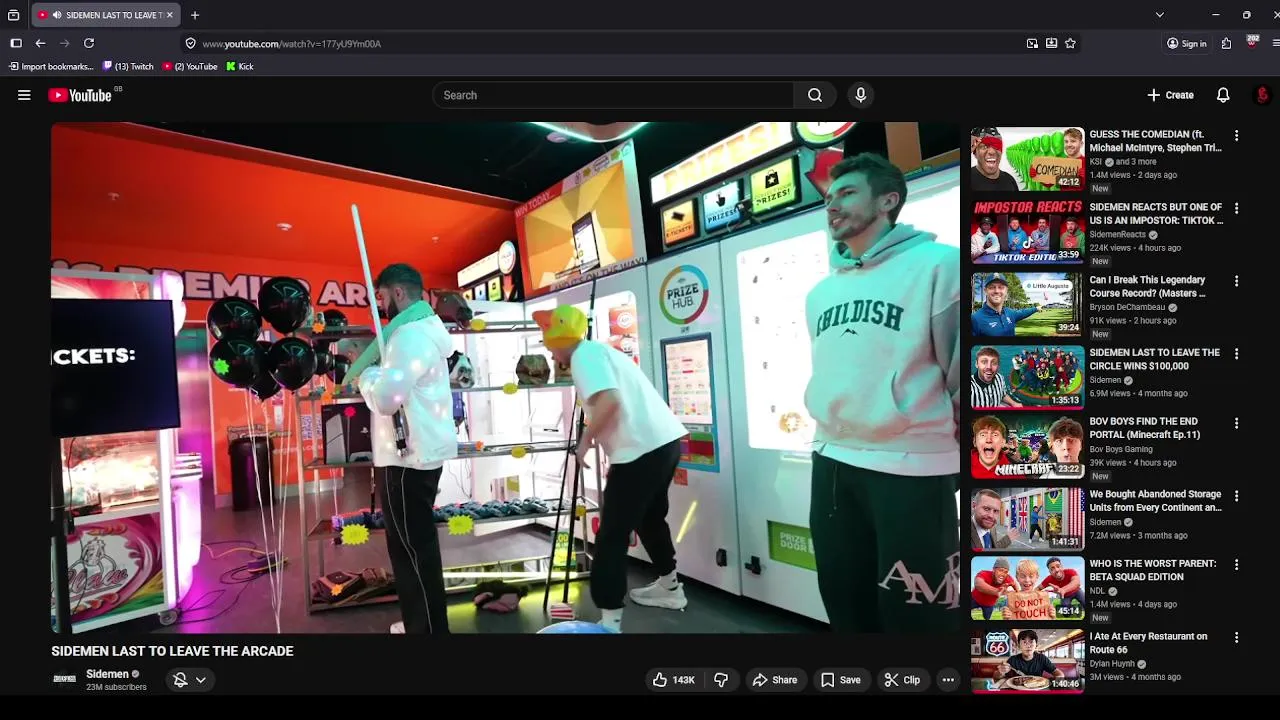Open options menu for GUESS THE COMEDIAN video
This screenshot has height=720, width=1280.
(1236, 135)
